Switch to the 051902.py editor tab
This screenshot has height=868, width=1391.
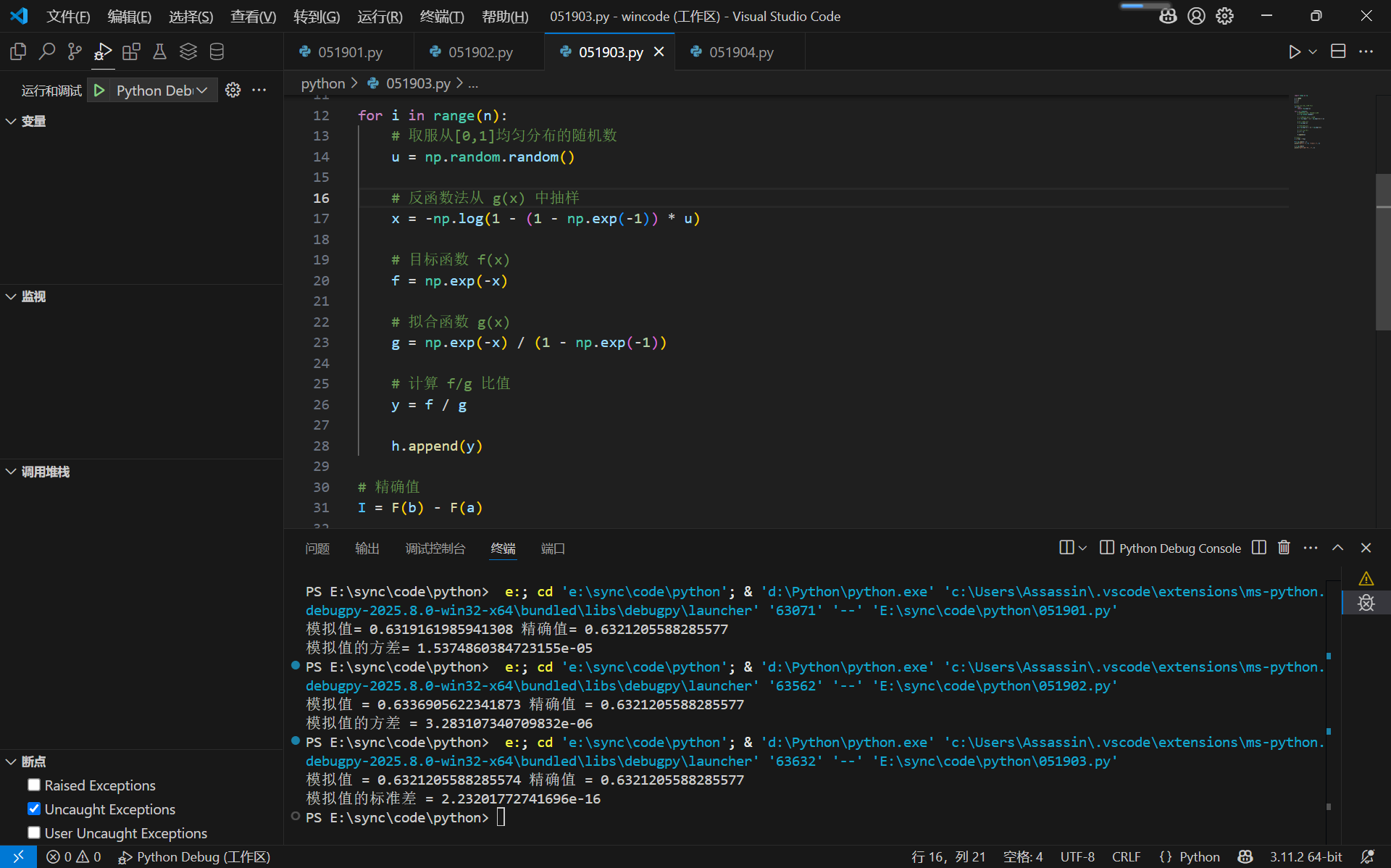[x=480, y=52]
